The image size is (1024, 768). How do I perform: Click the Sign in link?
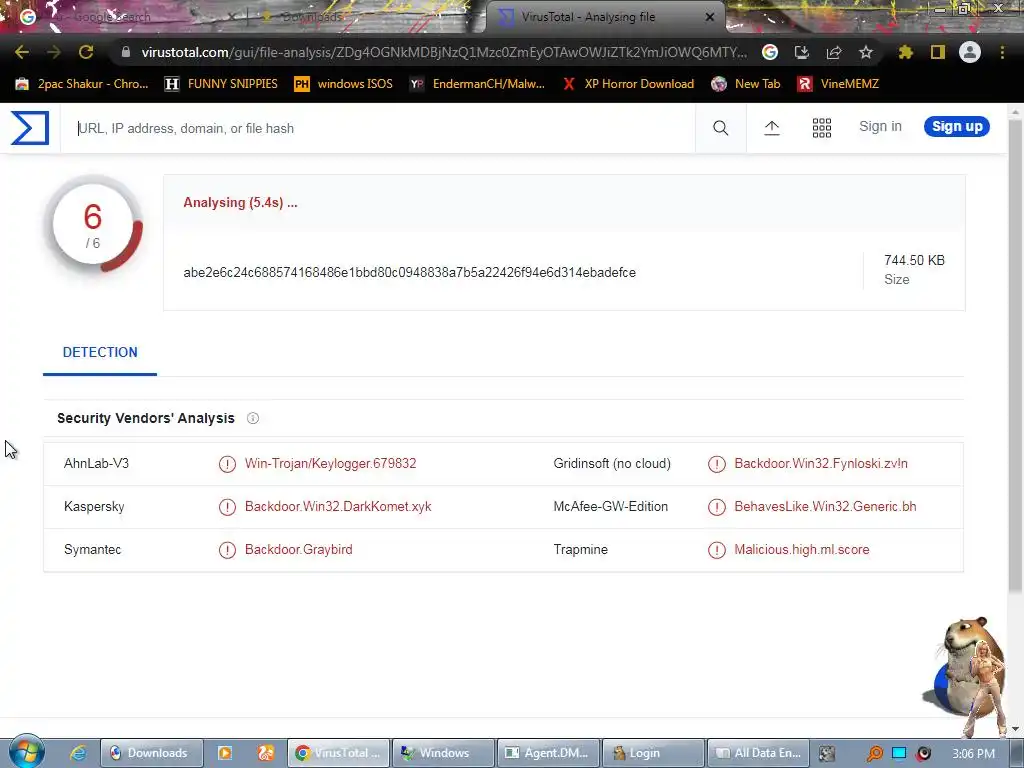880,127
